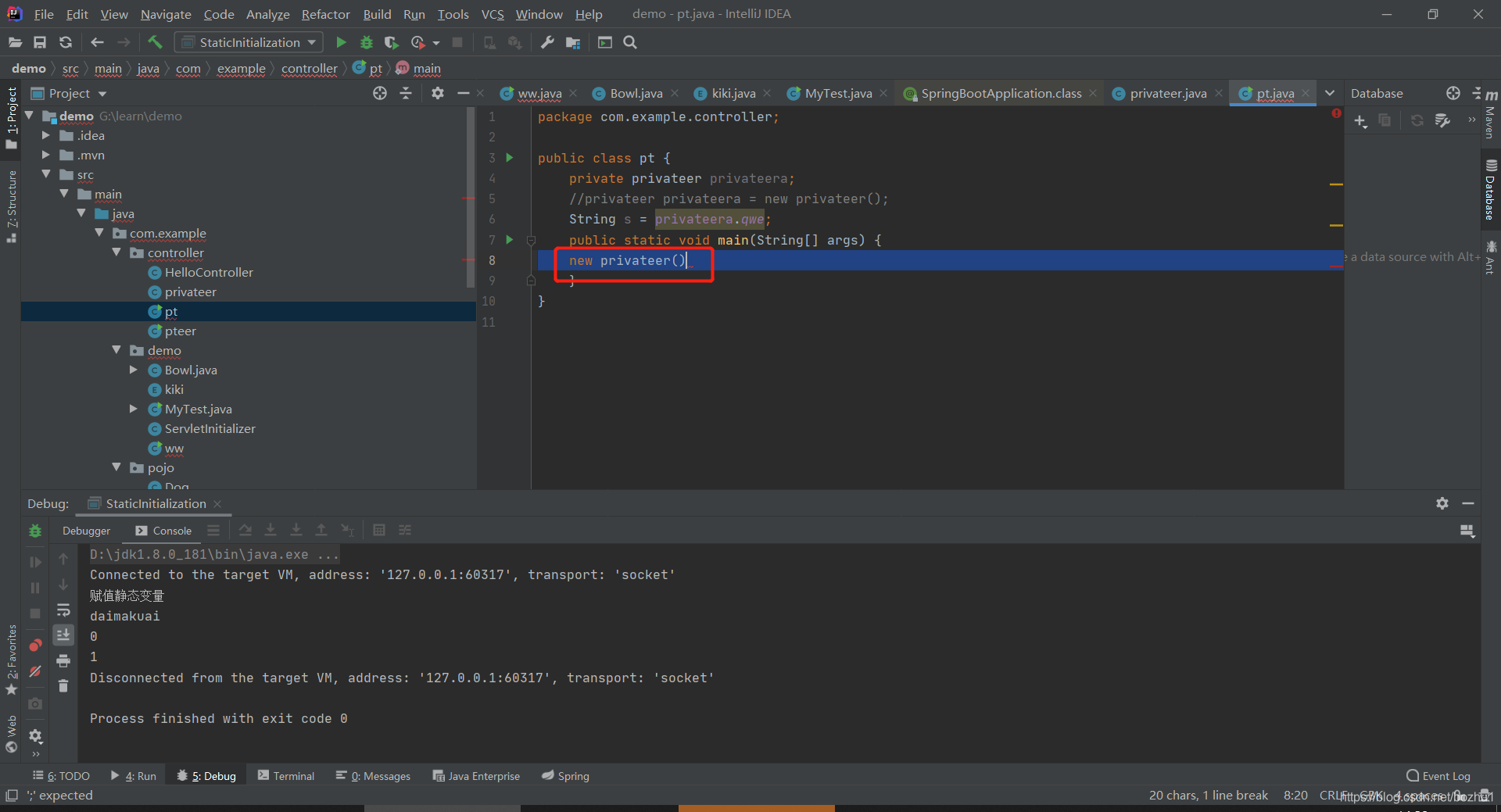Start debugging with the bug toolbar icon
The width and height of the screenshot is (1501, 812).
pos(366,42)
